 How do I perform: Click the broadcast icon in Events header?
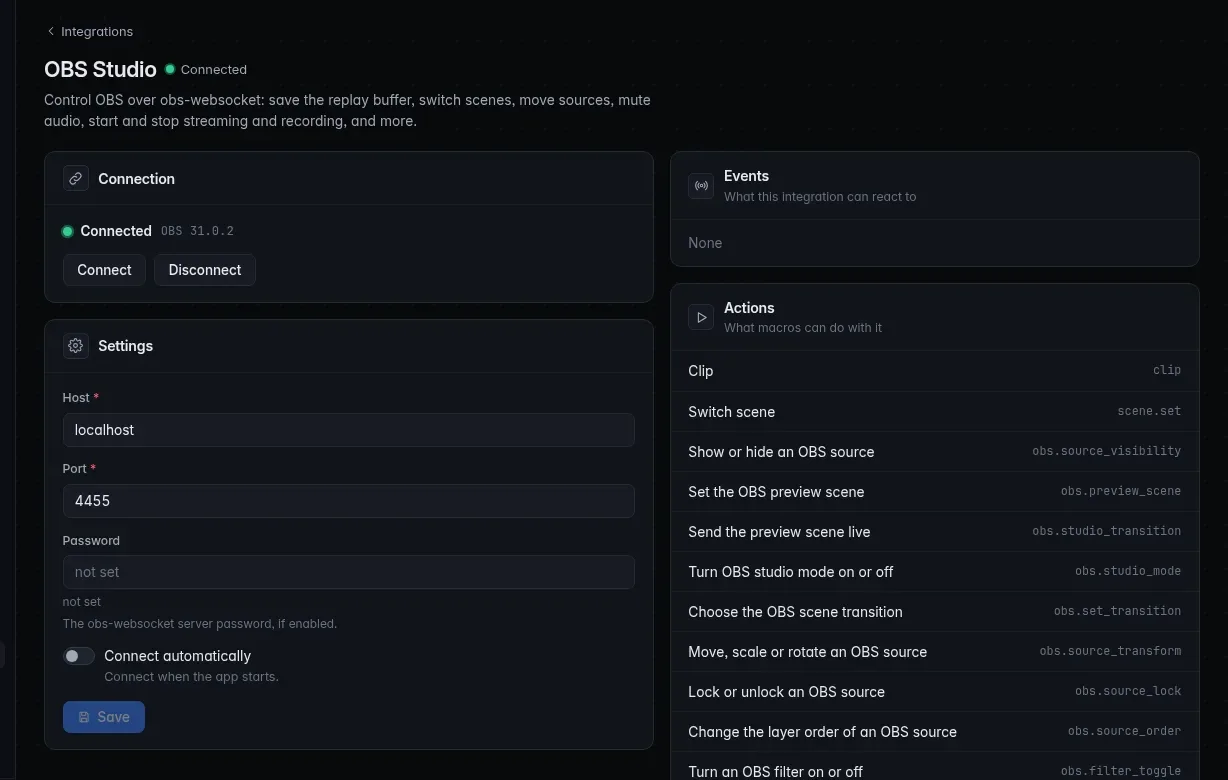click(701, 185)
